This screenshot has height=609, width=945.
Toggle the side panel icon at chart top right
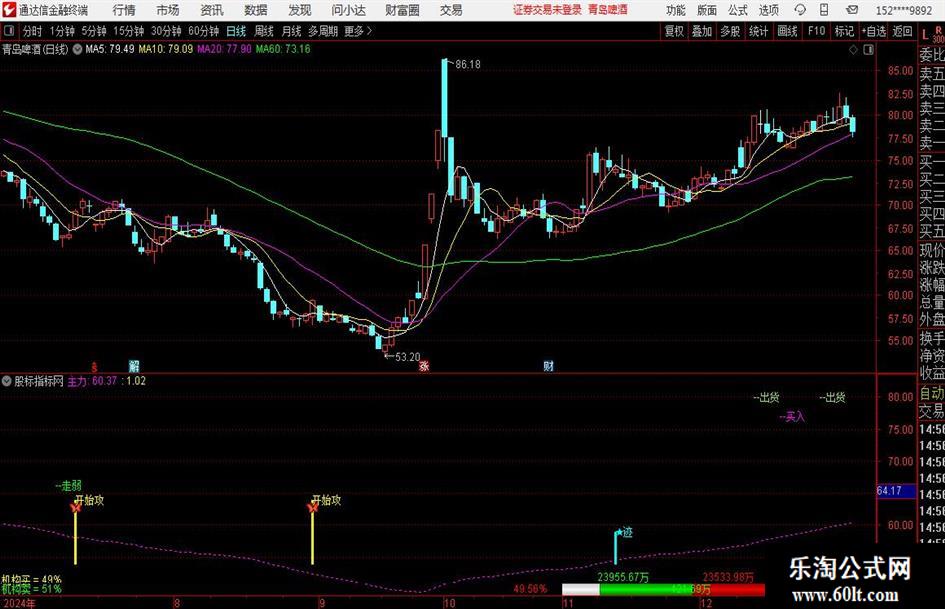point(868,50)
